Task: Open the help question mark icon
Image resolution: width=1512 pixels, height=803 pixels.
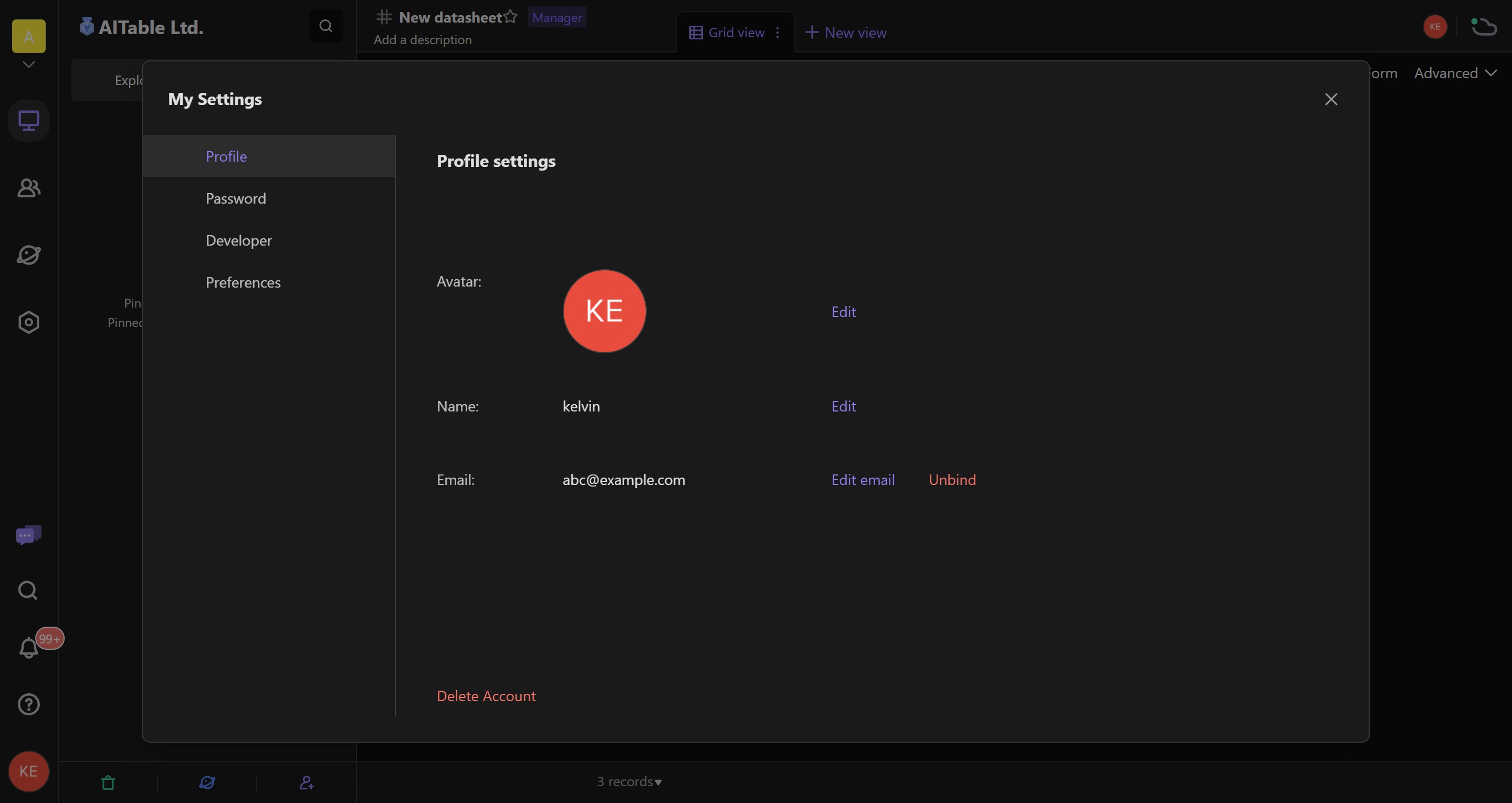Action: (x=29, y=704)
